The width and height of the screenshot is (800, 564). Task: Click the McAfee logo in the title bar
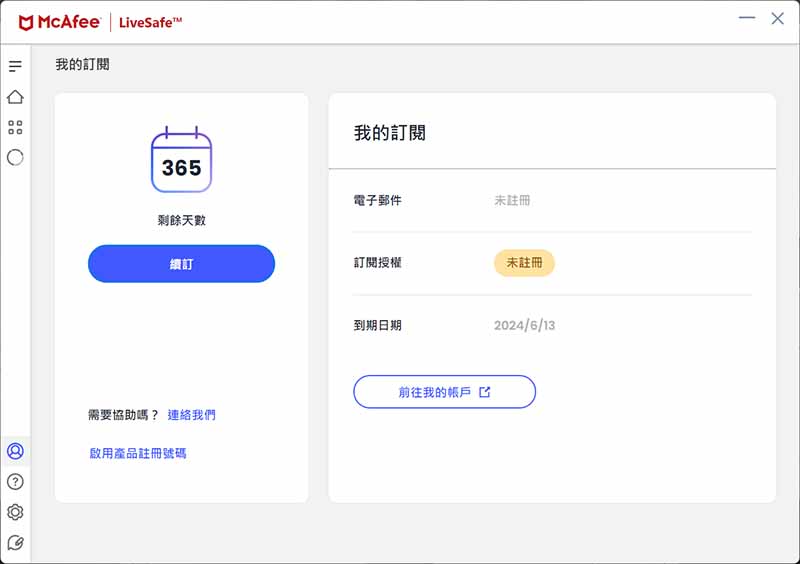(x=59, y=22)
